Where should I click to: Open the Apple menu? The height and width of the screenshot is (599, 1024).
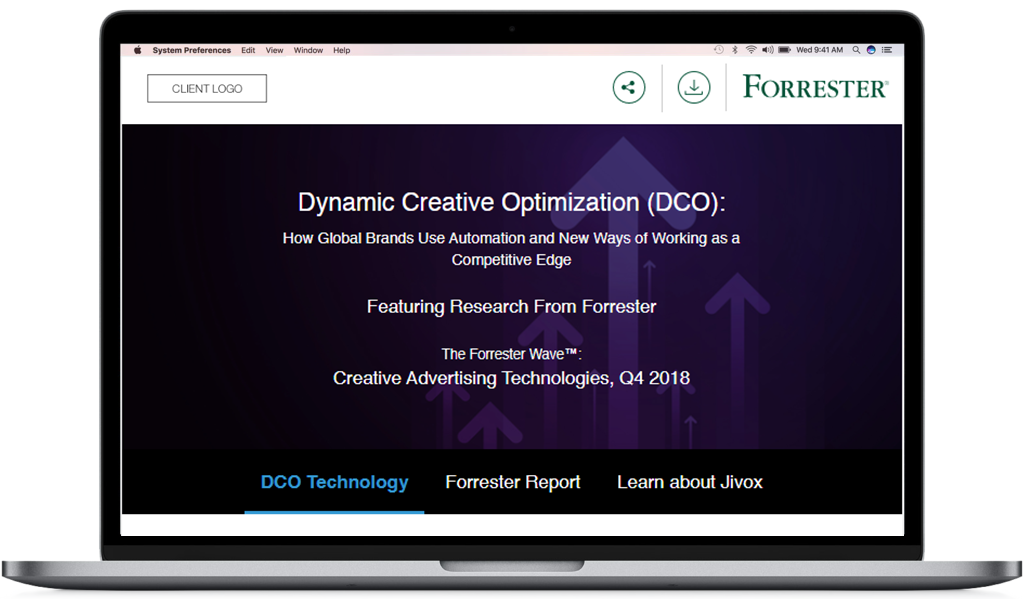[x=138, y=50]
